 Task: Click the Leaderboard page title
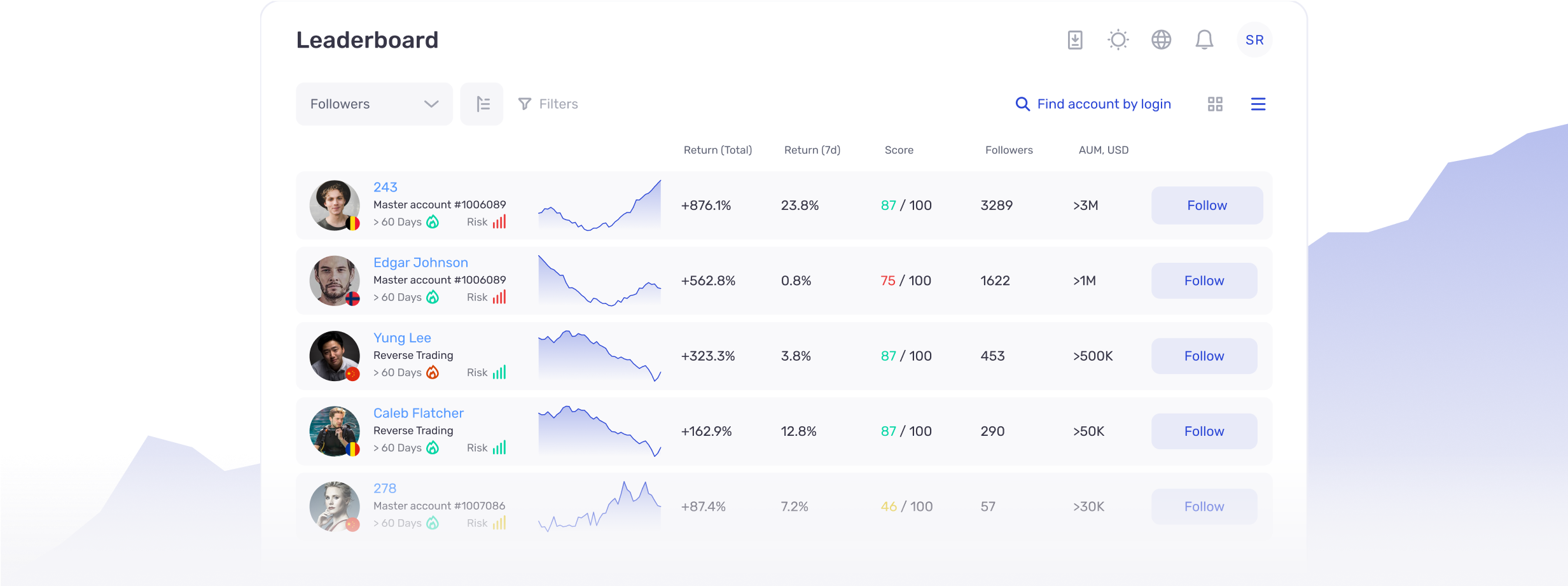367,40
